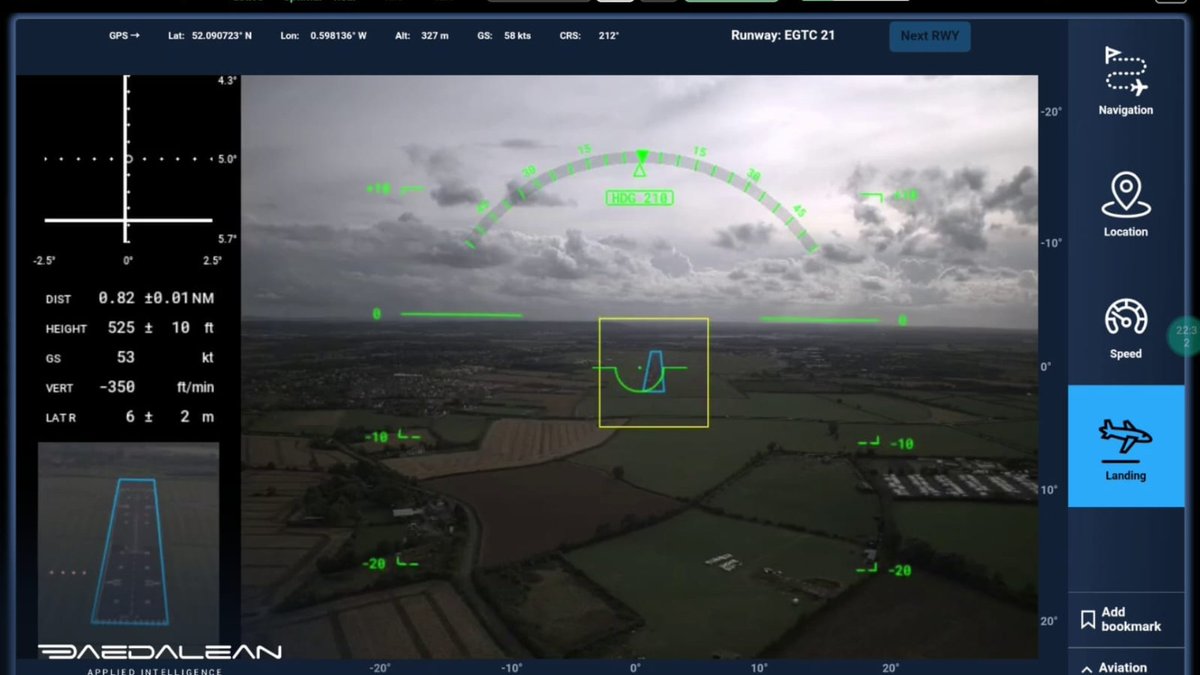Click the Next RWY button
This screenshot has height=675, width=1200.
click(x=929, y=36)
